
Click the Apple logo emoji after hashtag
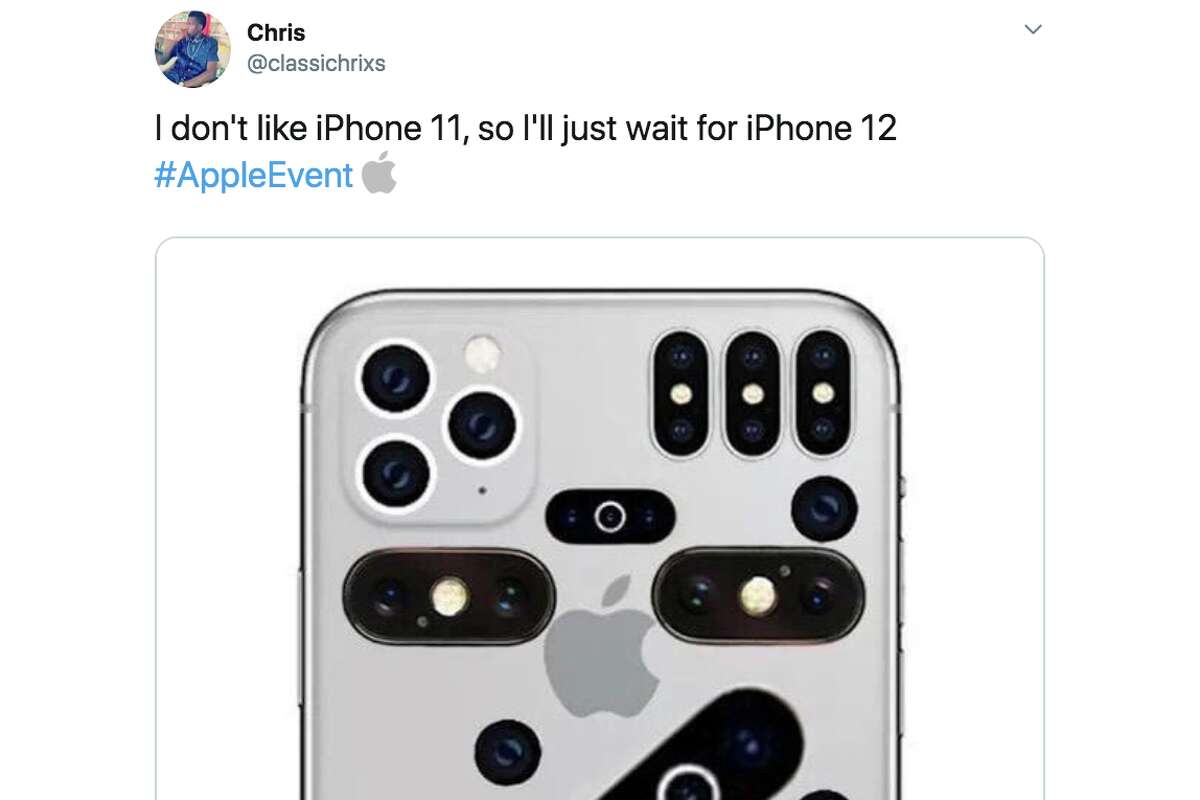[x=379, y=173]
